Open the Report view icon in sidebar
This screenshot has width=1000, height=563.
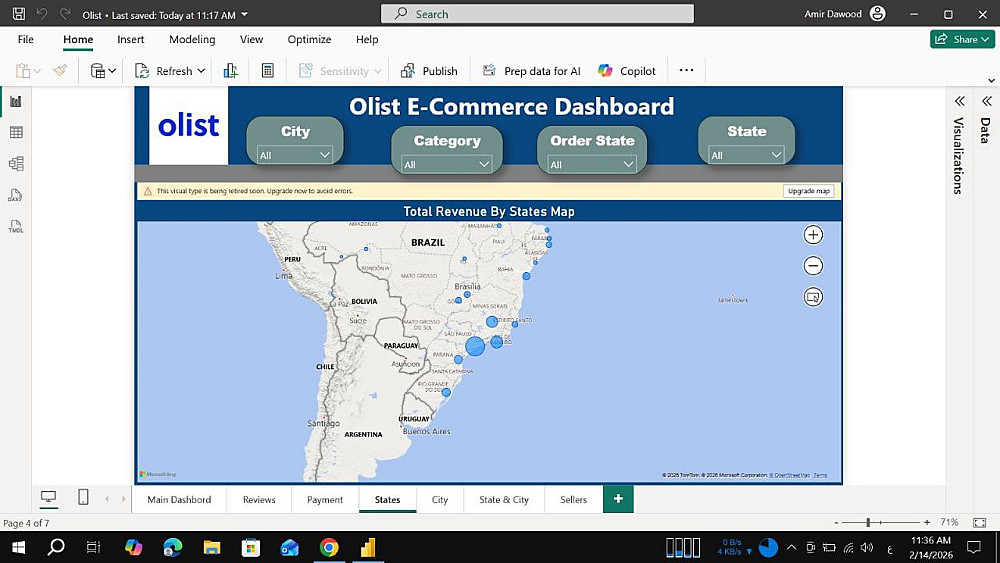(x=16, y=101)
